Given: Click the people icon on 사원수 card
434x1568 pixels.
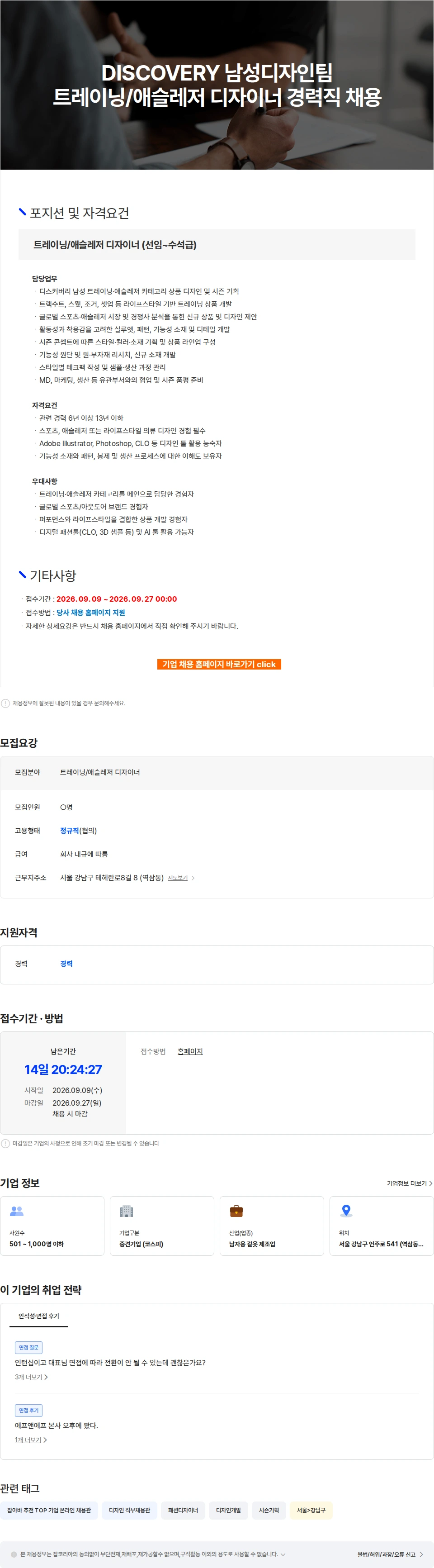Looking at the screenshot, I should coord(16,1212).
